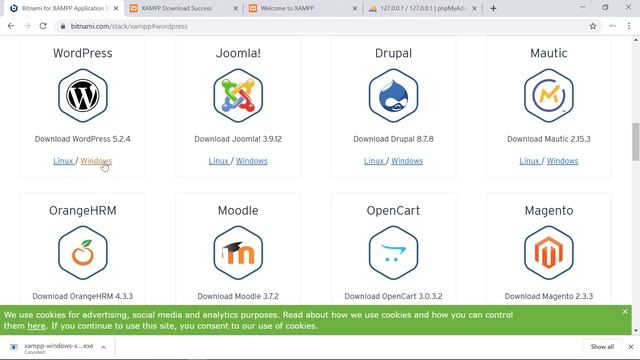Click WordPress Linux download link
The width and height of the screenshot is (640, 360).
click(63, 161)
